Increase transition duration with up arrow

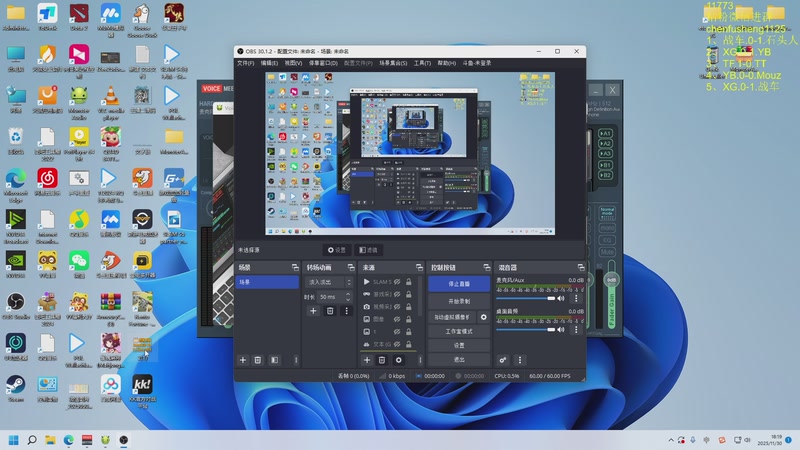coord(348,294)
